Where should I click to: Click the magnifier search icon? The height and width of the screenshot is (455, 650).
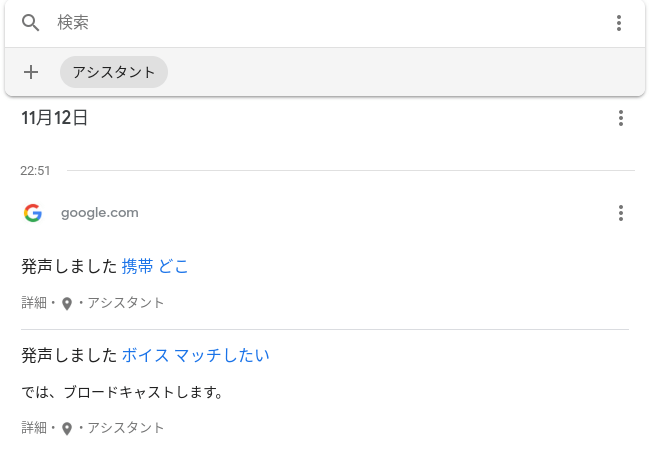[x=30, y=23]
